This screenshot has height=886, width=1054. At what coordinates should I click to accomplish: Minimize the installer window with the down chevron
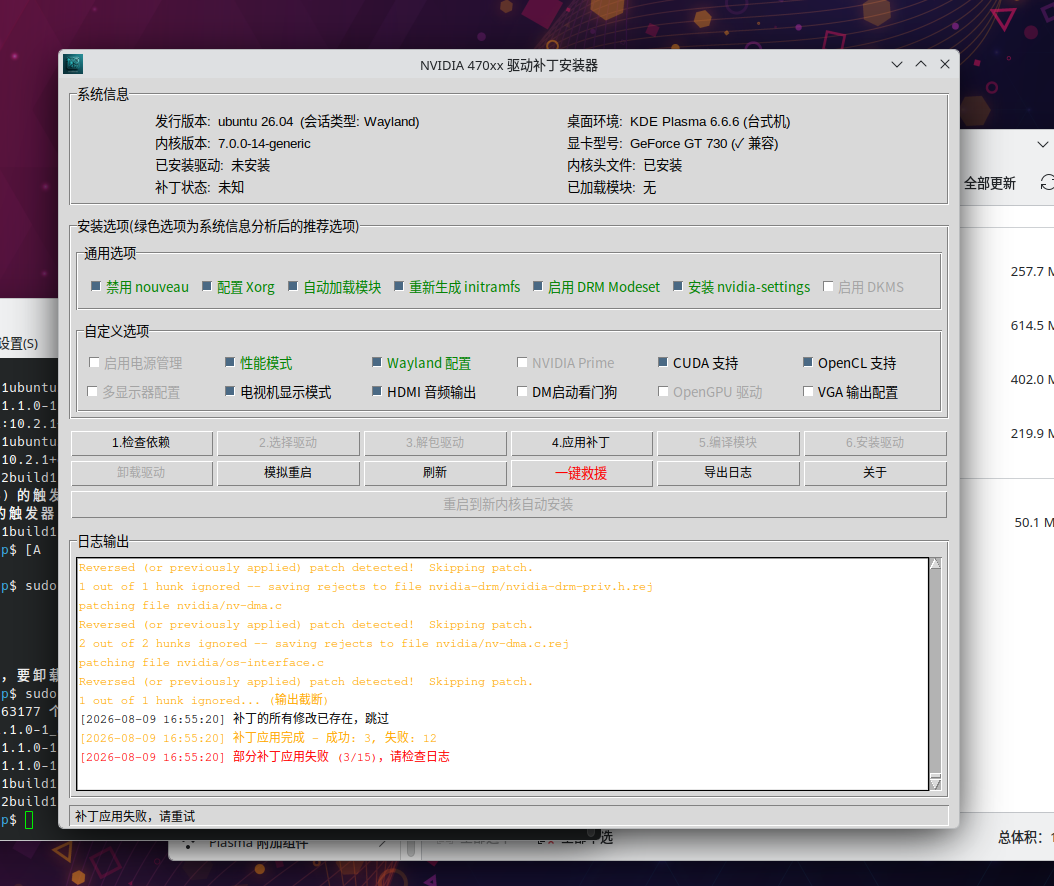point(897,65)
